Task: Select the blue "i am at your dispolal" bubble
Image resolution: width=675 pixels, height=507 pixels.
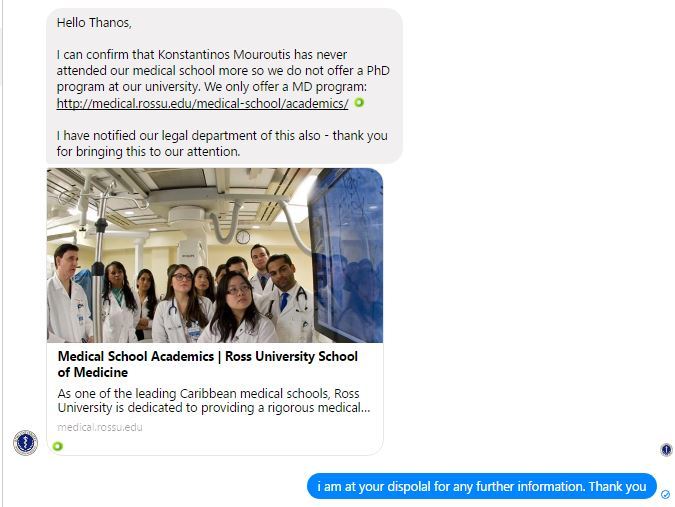Action: coord(482,486)
